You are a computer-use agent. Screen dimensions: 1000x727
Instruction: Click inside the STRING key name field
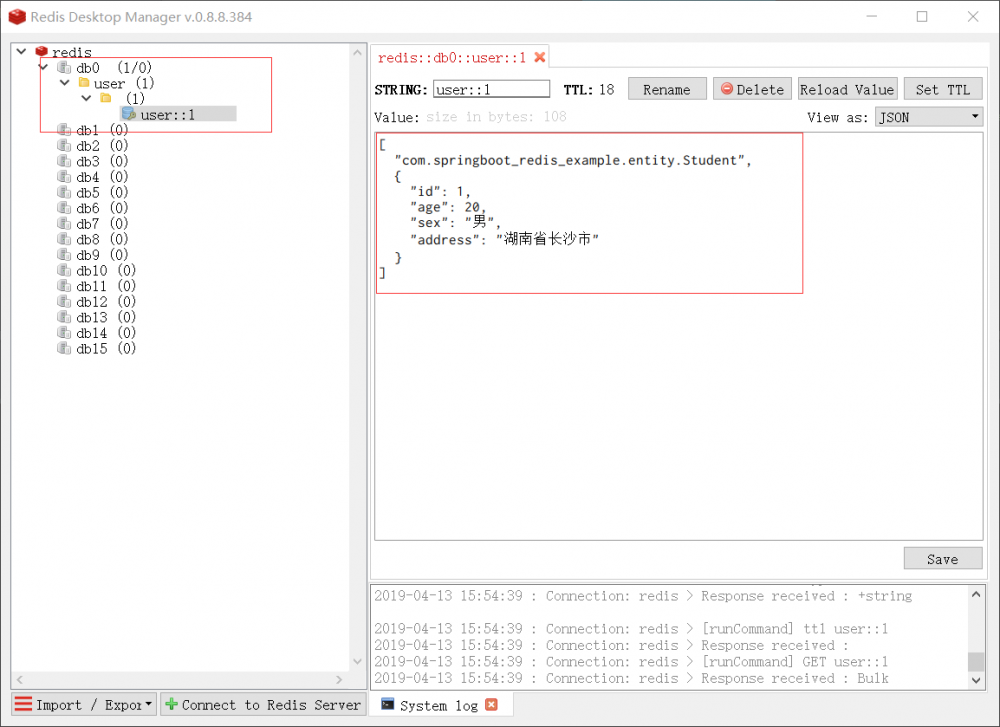pos(490,88)
